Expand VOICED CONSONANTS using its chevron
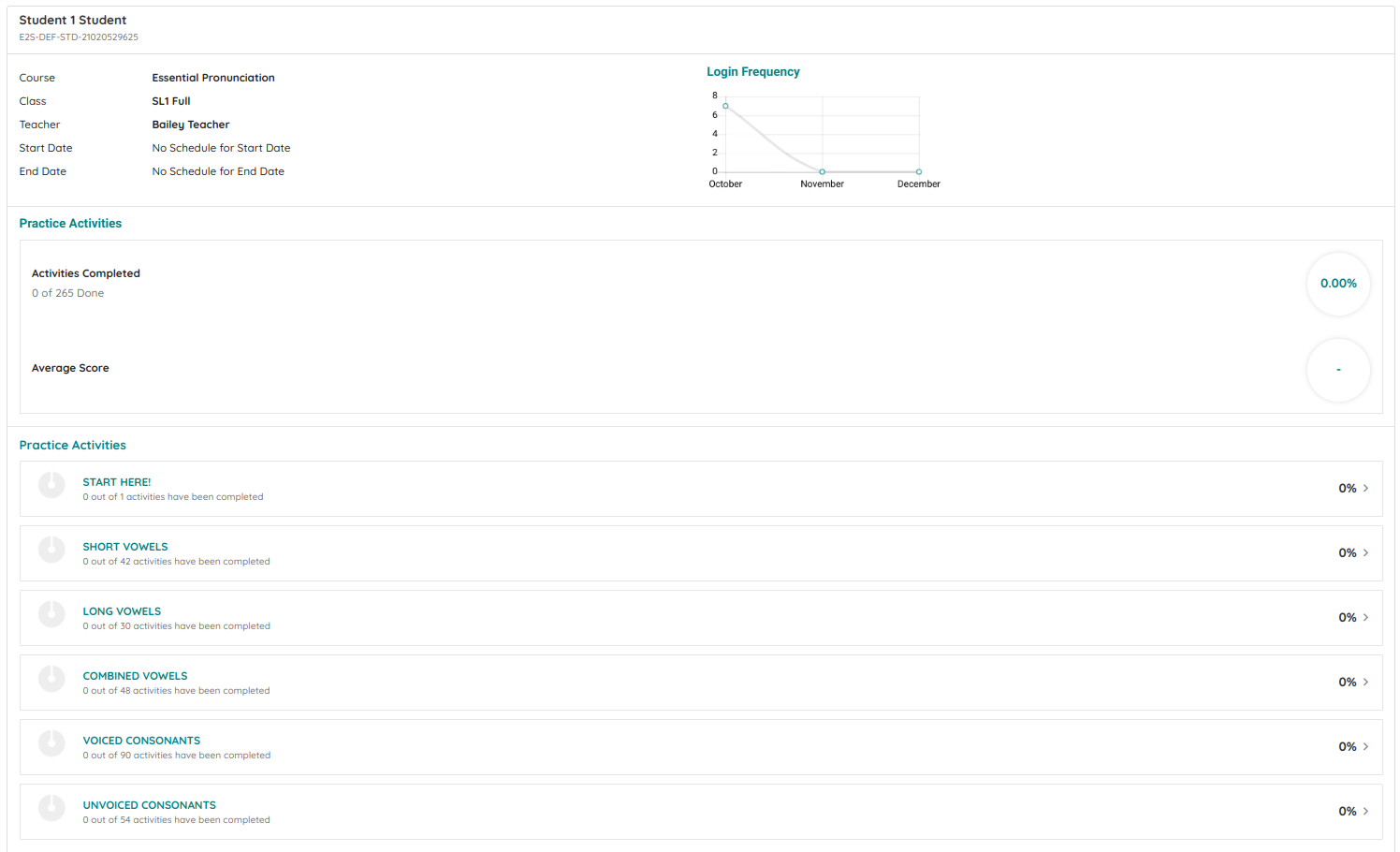This screenshot has height=852, width=1400. pyautogui.click(x=1365, y=746)
